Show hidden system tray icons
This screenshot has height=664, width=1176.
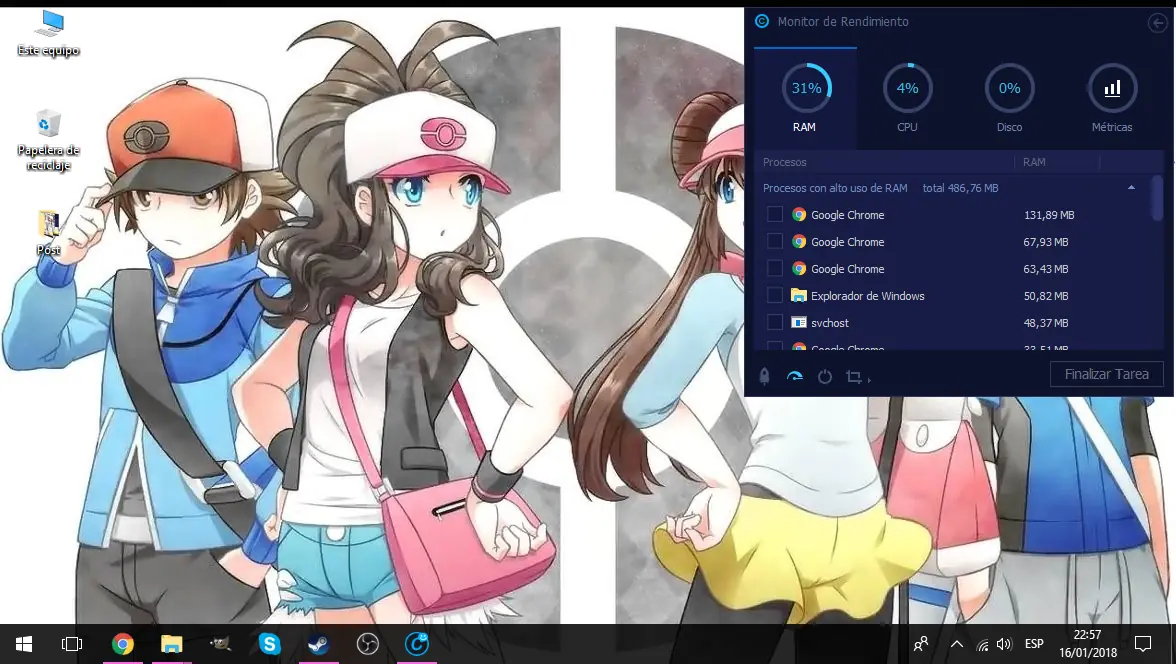click(957, 644)
